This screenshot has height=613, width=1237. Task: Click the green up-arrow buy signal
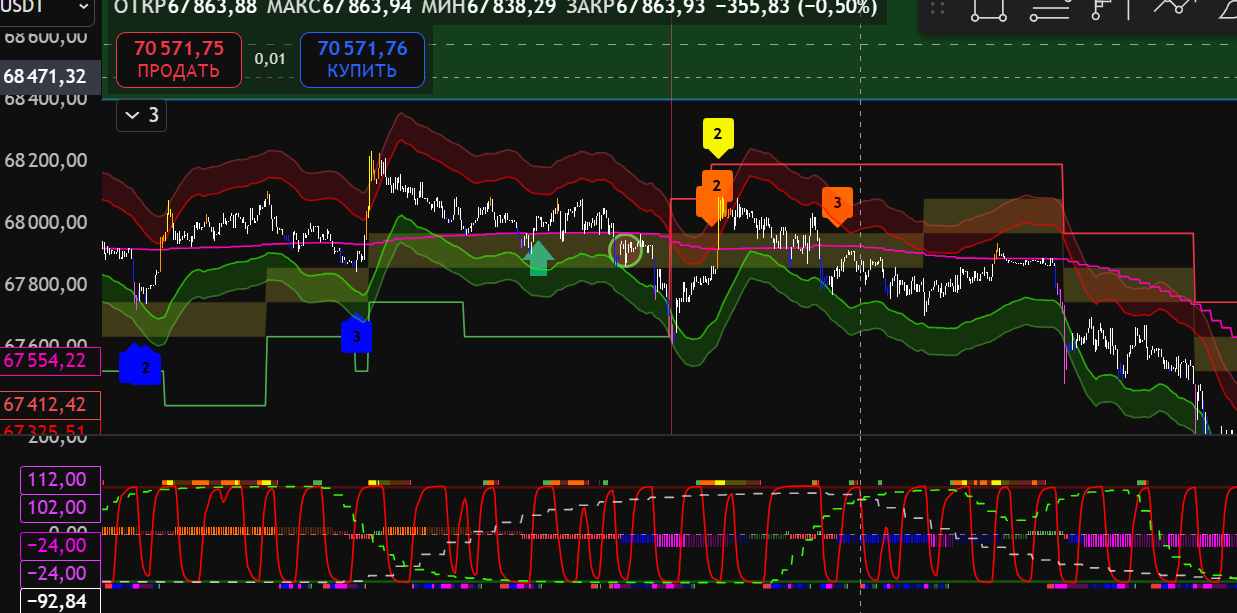[x=538, y=257]
